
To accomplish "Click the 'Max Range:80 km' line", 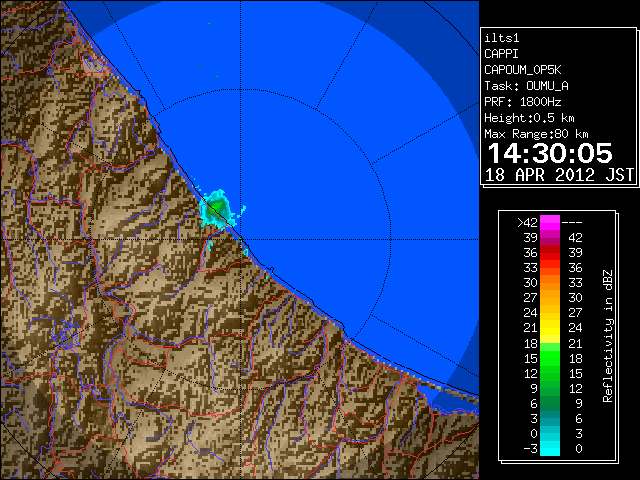I will [536, 134].
